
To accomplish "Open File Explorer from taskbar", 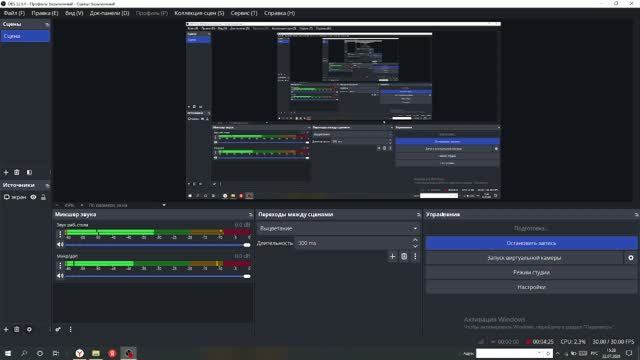I will (x=96, y=353).
